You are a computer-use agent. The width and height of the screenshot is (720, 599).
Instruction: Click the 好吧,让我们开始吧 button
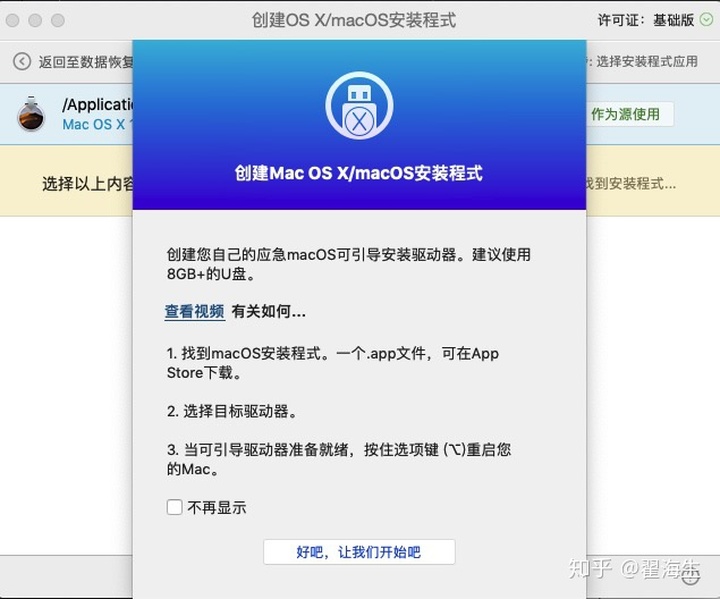click(x=359, y=552)
